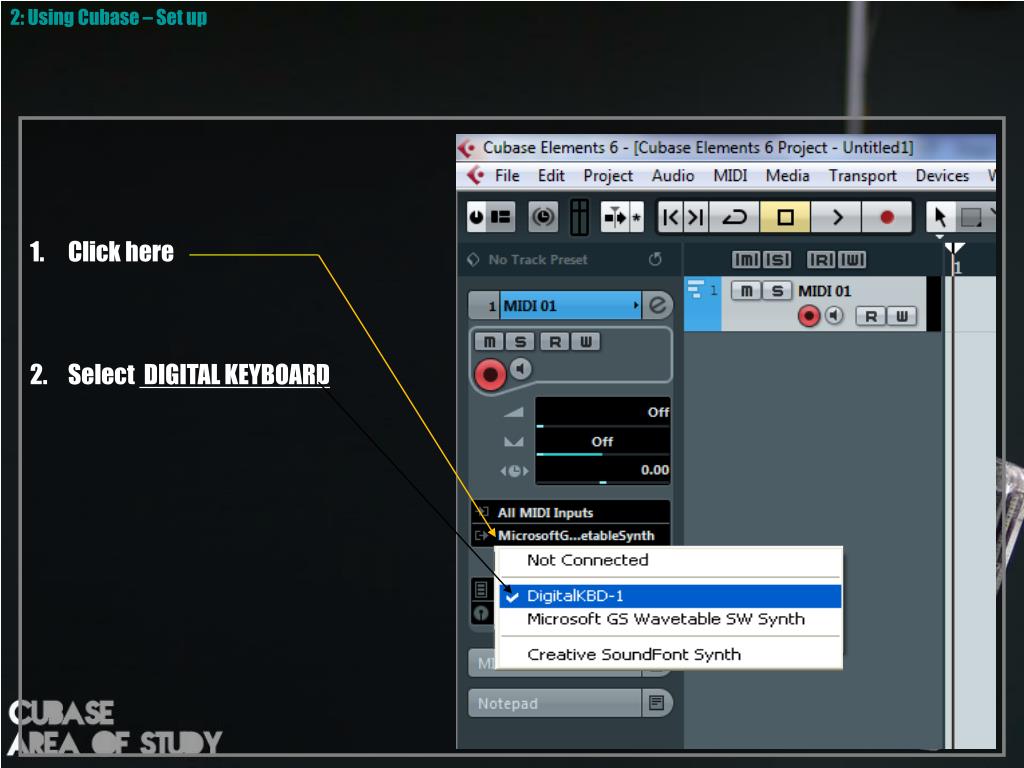Open the Automation panel clock icon
The image size is (1024, 768).
pyautogui.click(x=543, y=217)
